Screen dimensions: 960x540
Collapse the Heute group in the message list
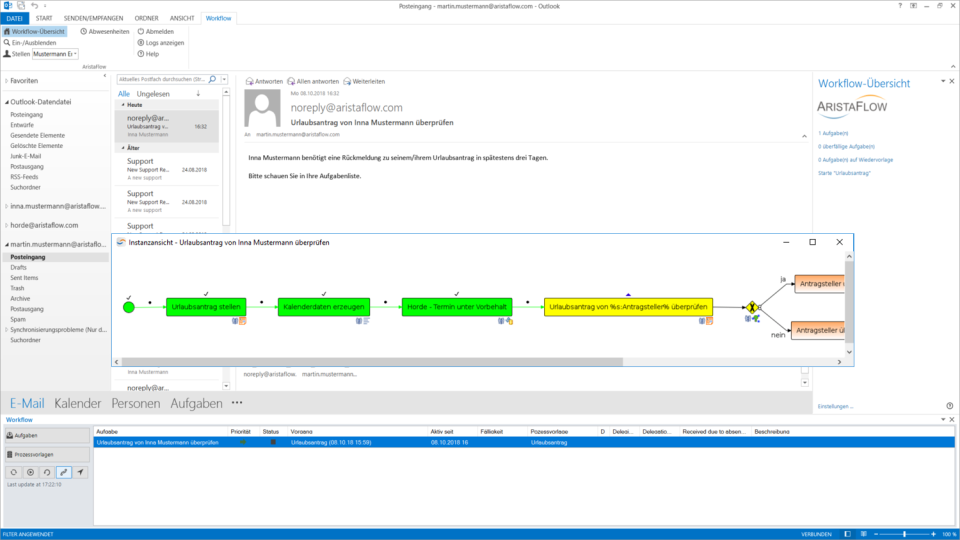point(123,105)
